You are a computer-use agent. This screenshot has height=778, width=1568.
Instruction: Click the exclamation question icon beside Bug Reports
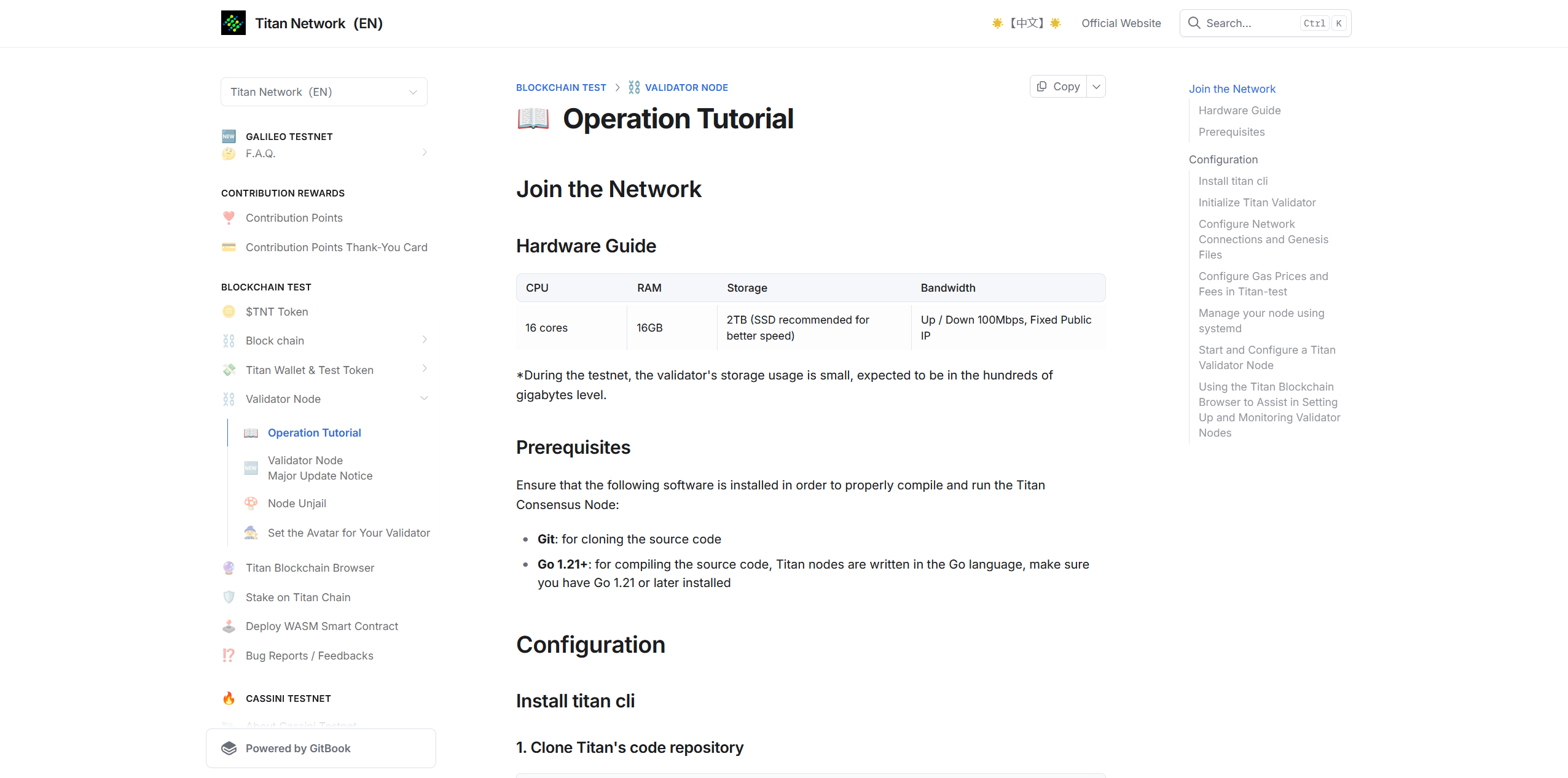pyautogui.click(x=229, y=655)
